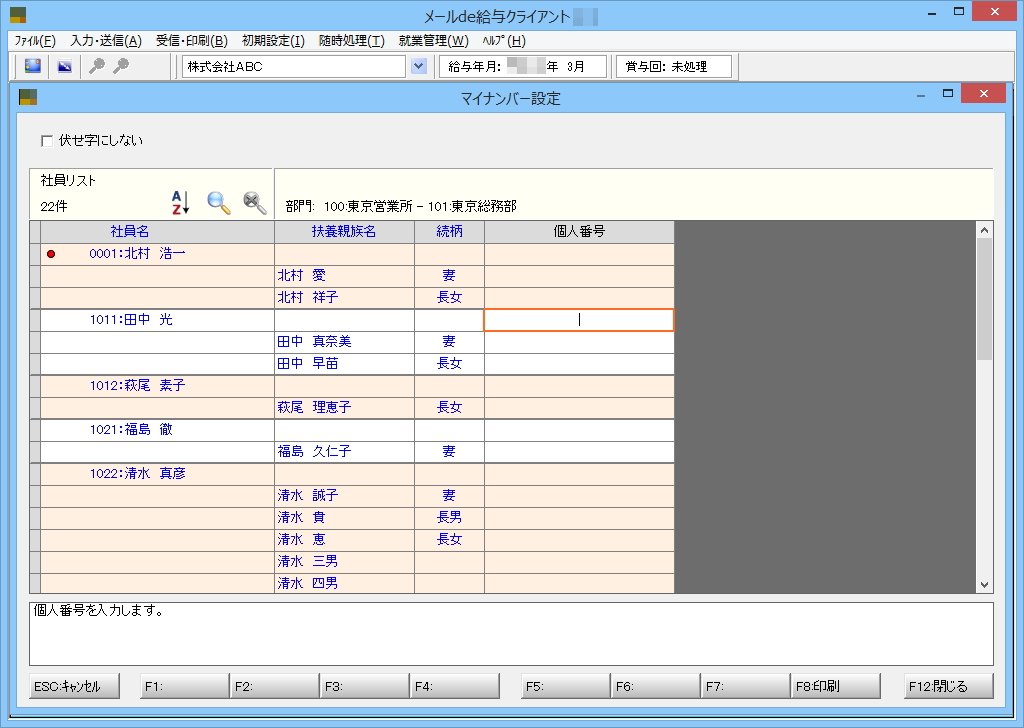
Task: Open employee search magnifier icon
Action: [219, 203]
